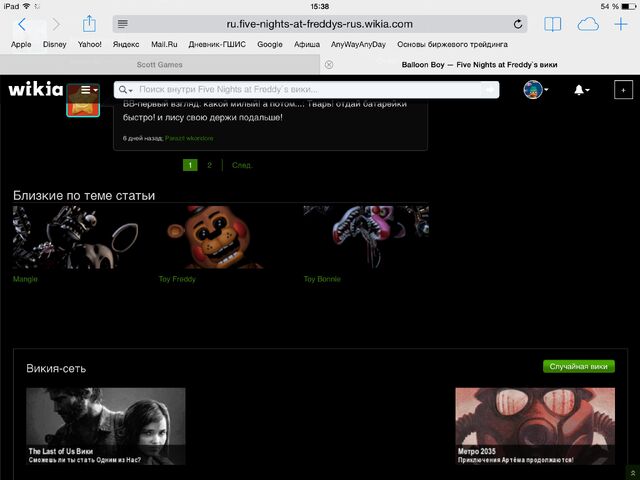640x480 pixels.
Task: Open the Mangle article thumbnail
Action: 76,237
